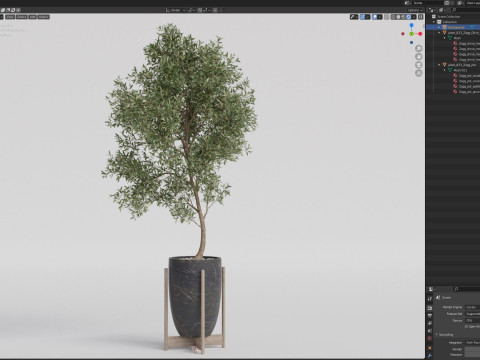
Task: Open the outliner display mode dropdown
Action: pos(432,10)
